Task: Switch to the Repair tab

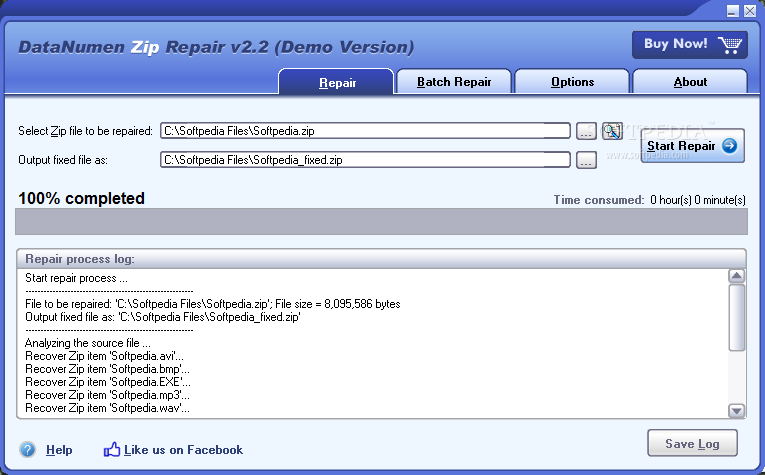Action: pyautogui.click(x=337, y=82)
